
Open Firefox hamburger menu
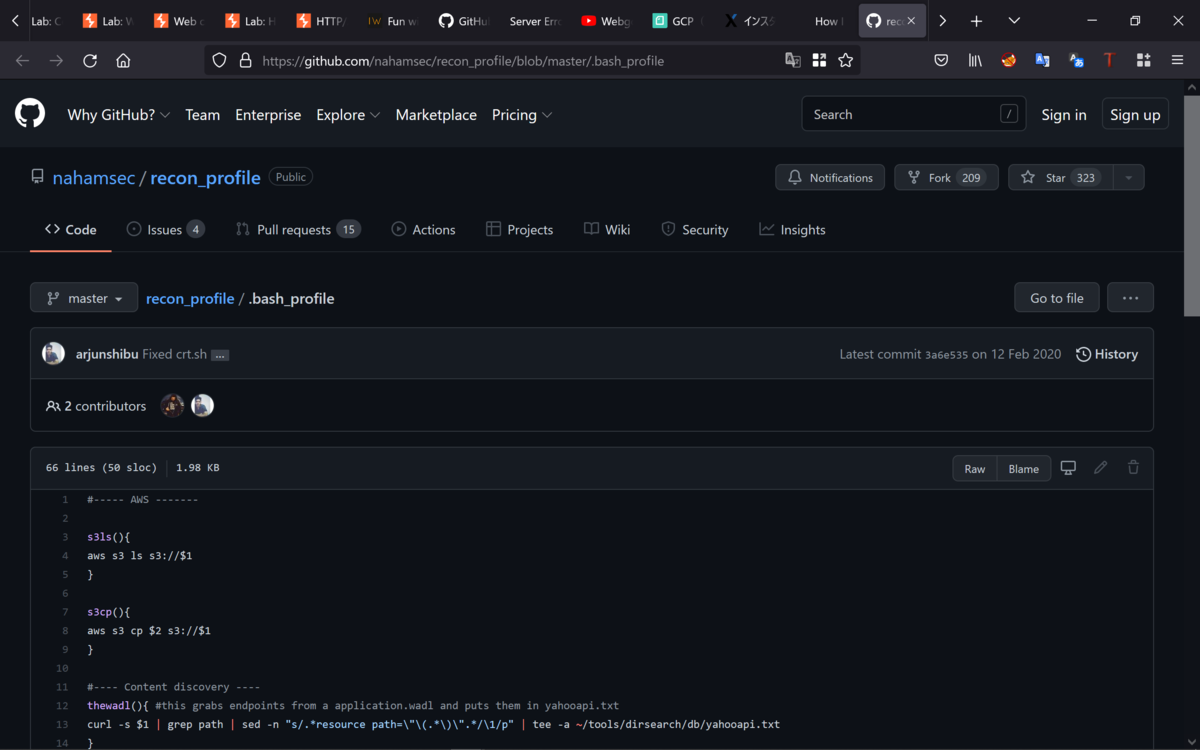tap(1177, 60)
